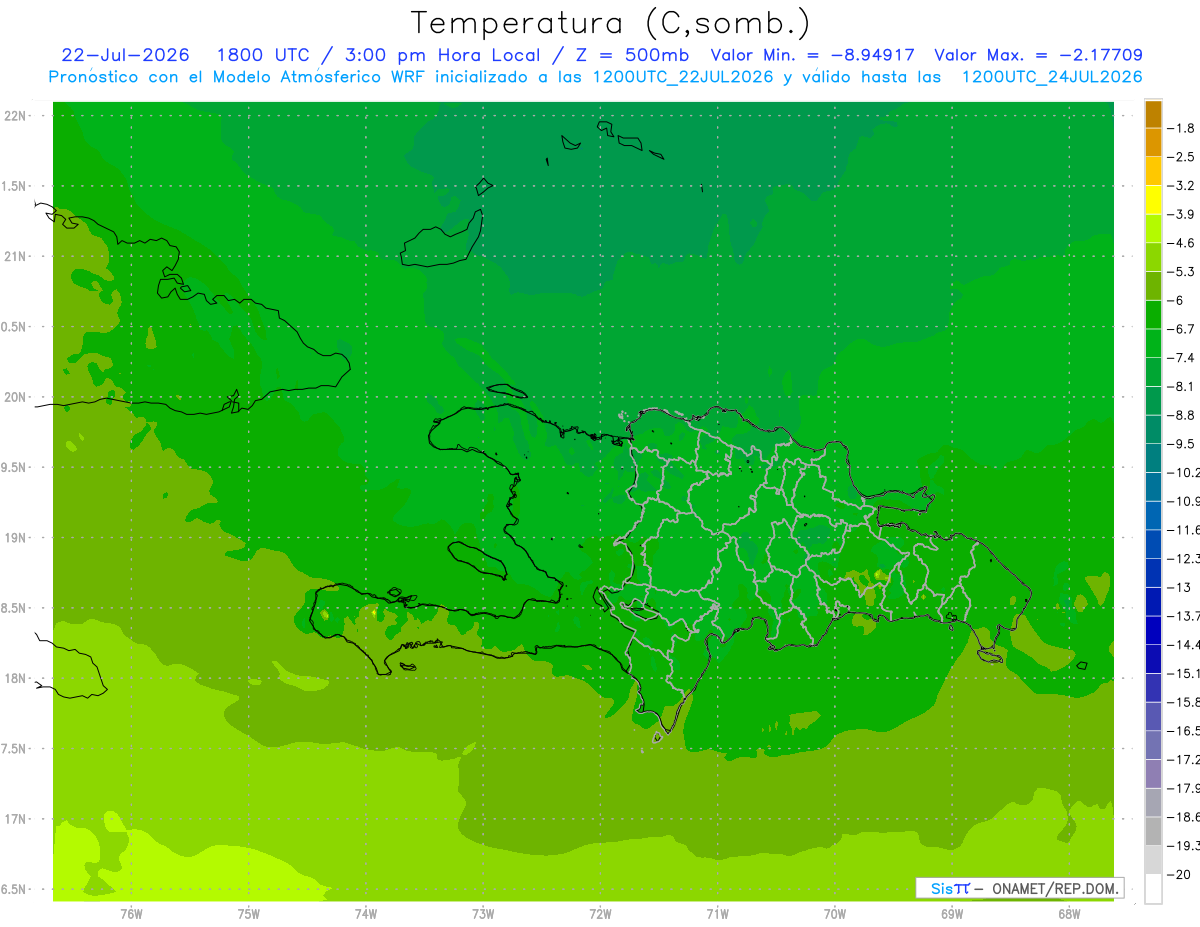1200x927 pixels.
Task: Click the "22N" latitude label
Action: (15, 115)
